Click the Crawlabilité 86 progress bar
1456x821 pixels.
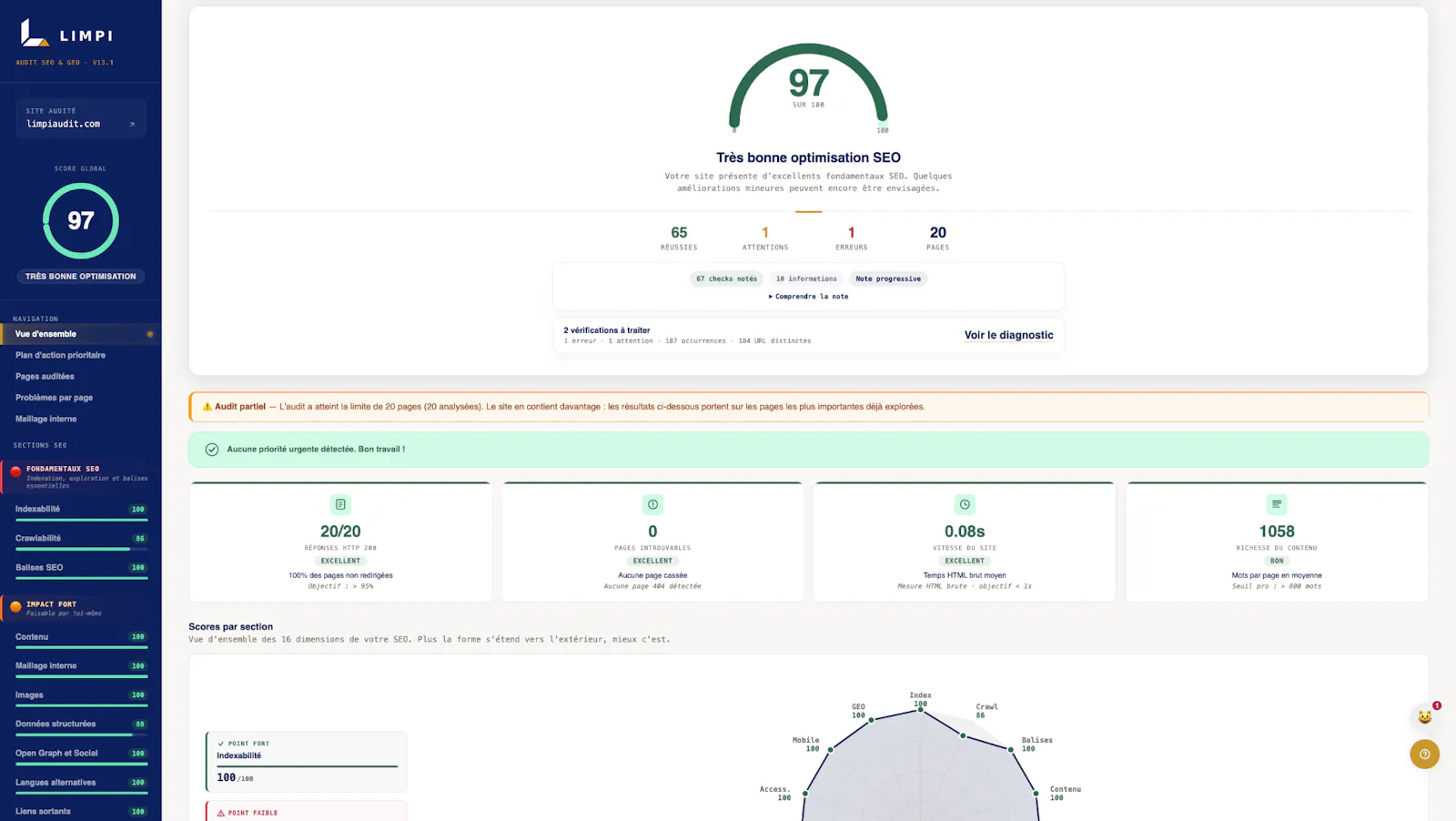(x=81, y=549)
